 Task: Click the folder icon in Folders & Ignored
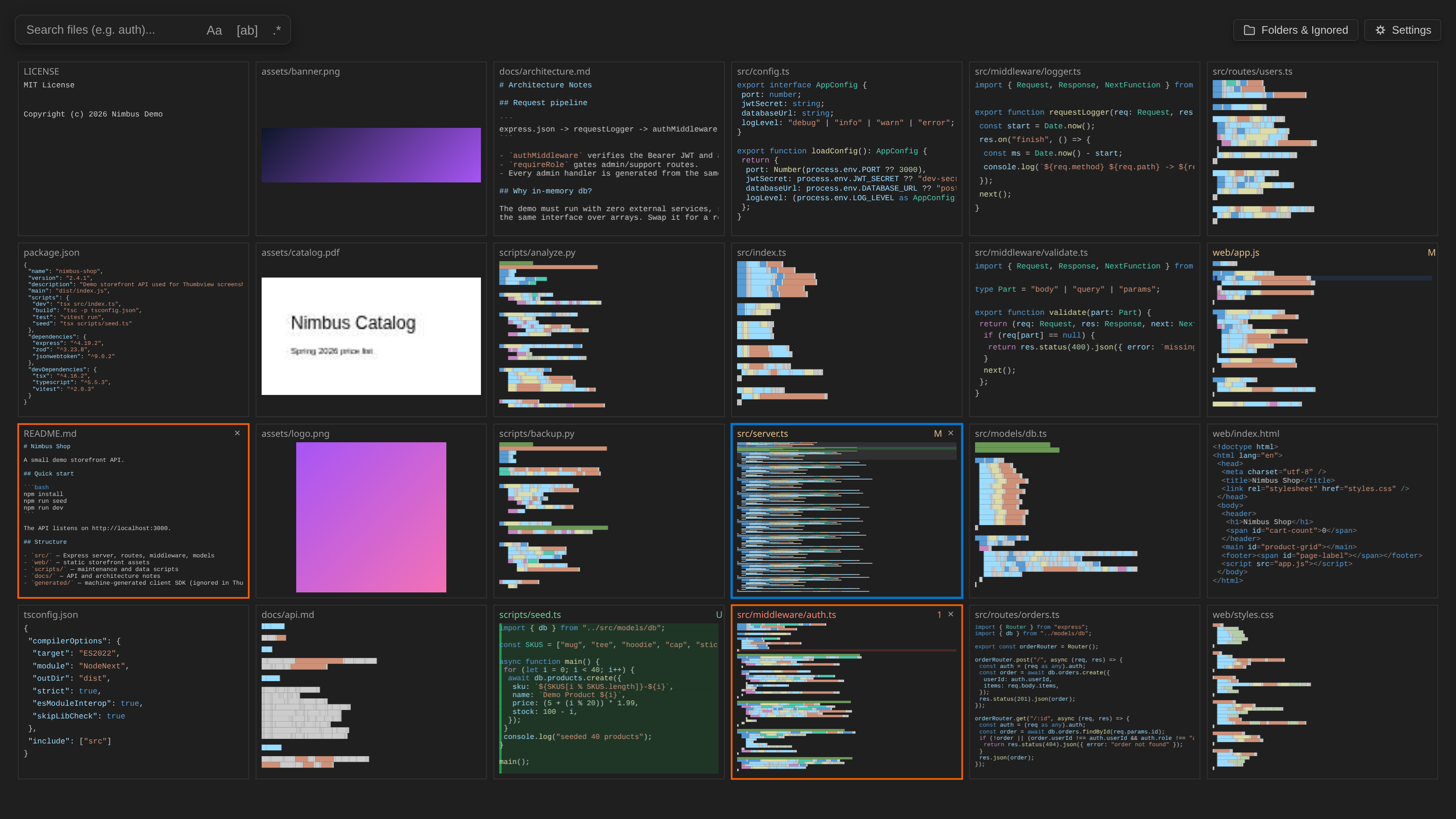(1249, 30)
